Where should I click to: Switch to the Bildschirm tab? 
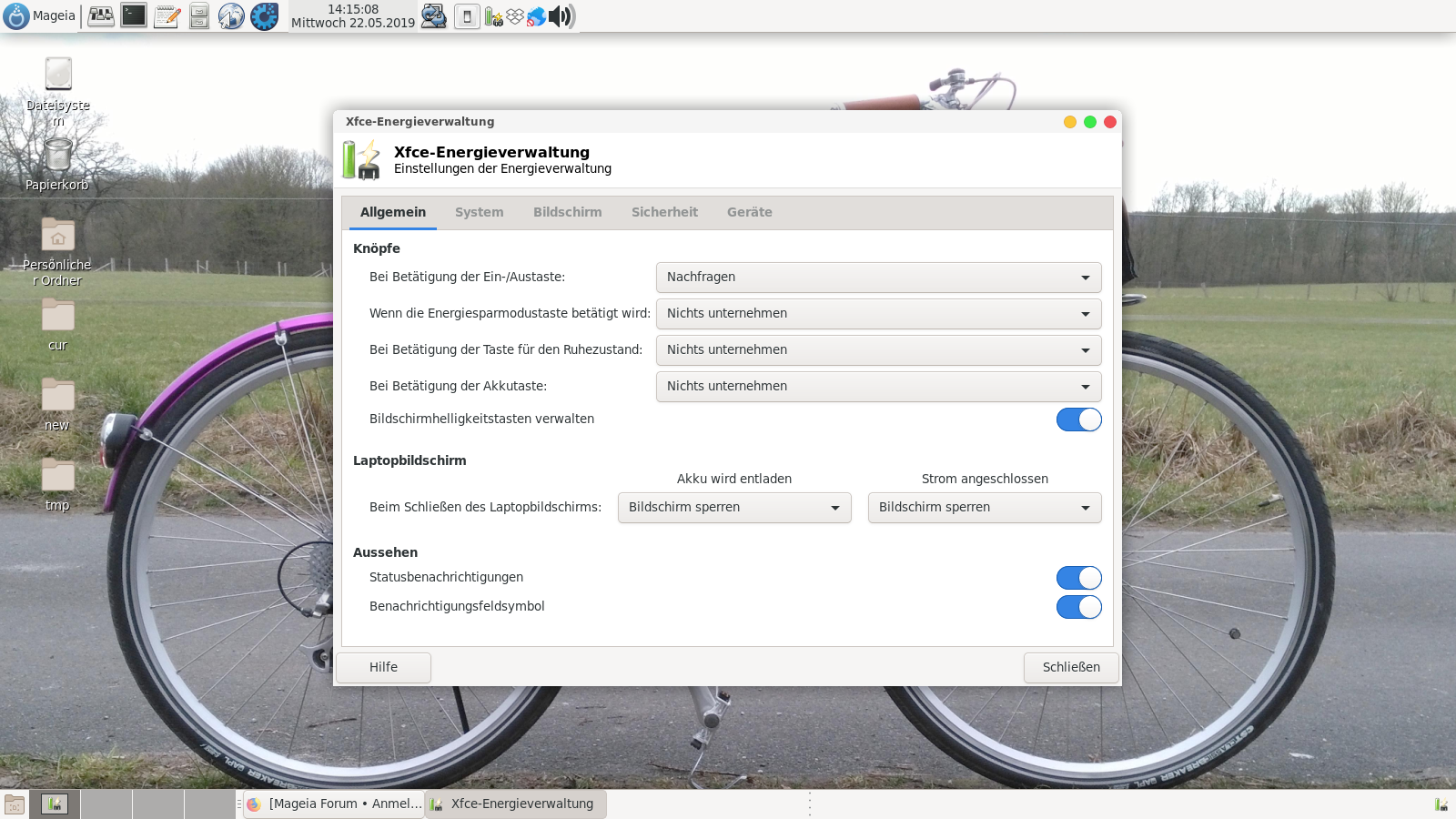(568, 212)
